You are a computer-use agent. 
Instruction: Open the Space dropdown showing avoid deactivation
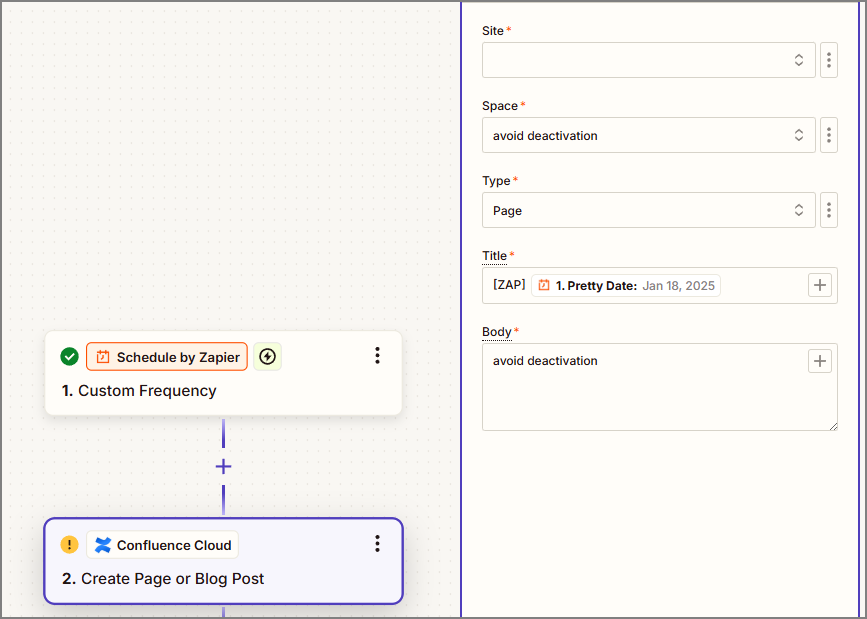point(649,135)
